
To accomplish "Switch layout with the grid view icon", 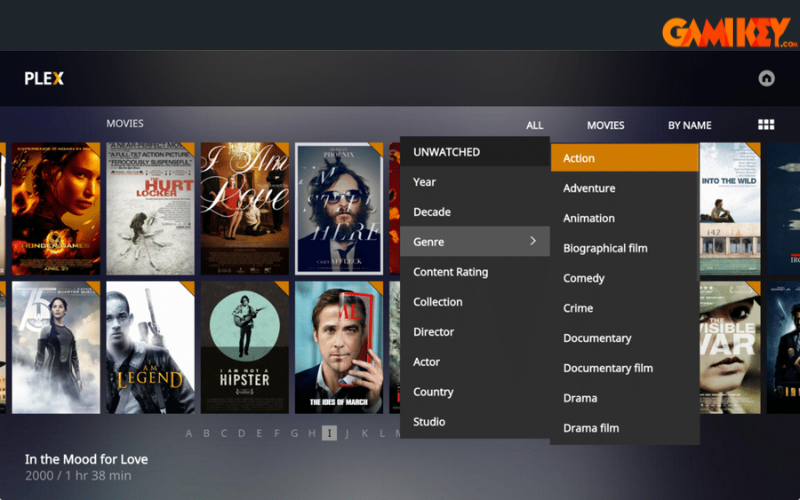I will click(766, 124).
